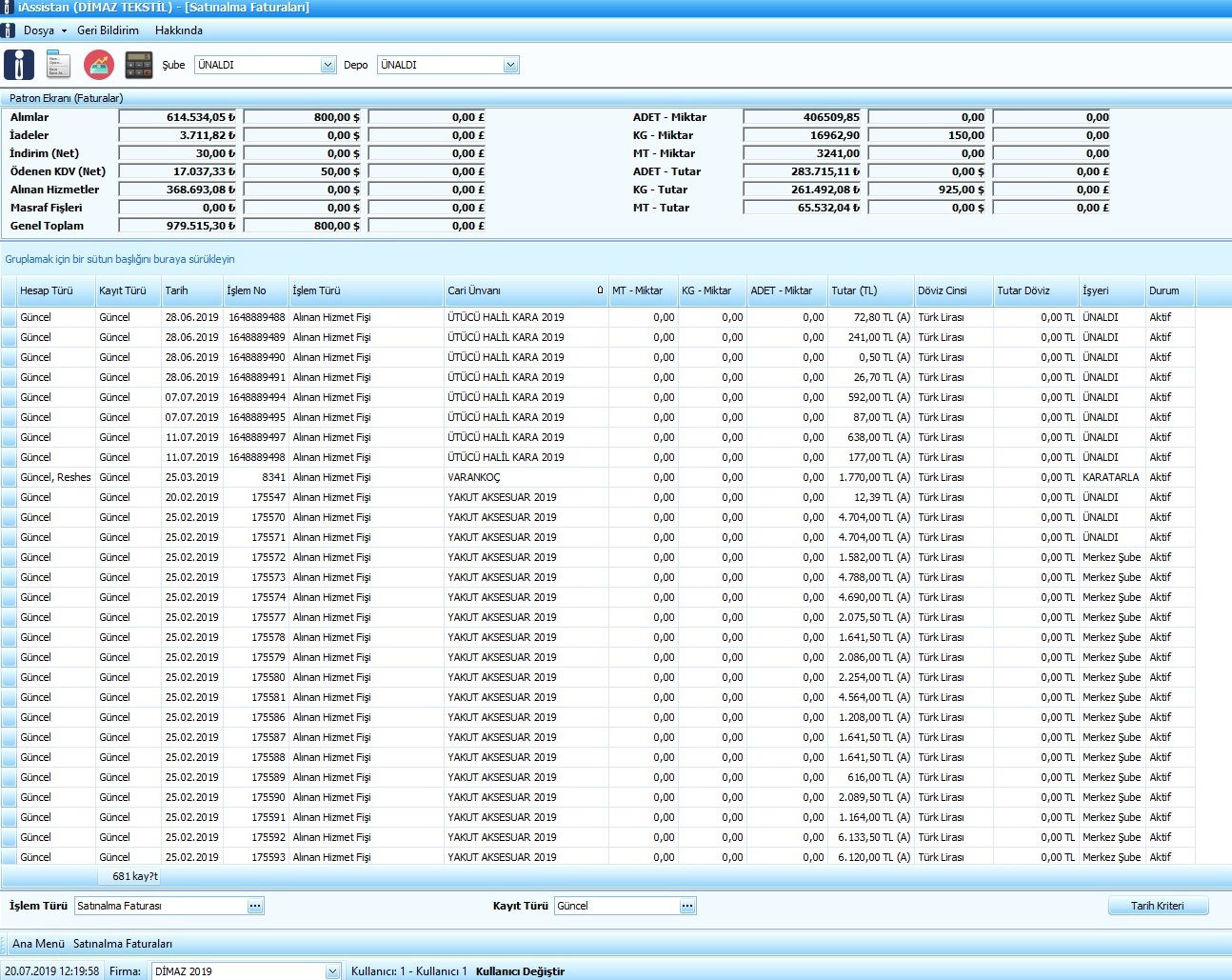Expand the Depo dropdown

(511, 65)
